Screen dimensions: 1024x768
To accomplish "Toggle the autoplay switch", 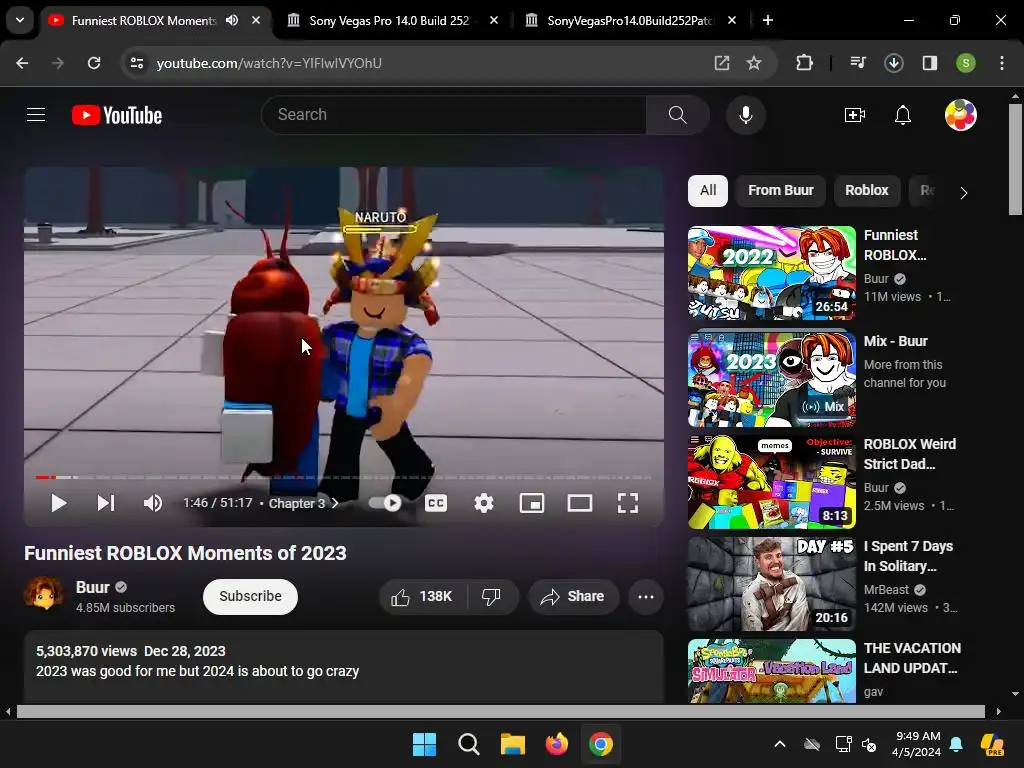I will click(385, 503).
